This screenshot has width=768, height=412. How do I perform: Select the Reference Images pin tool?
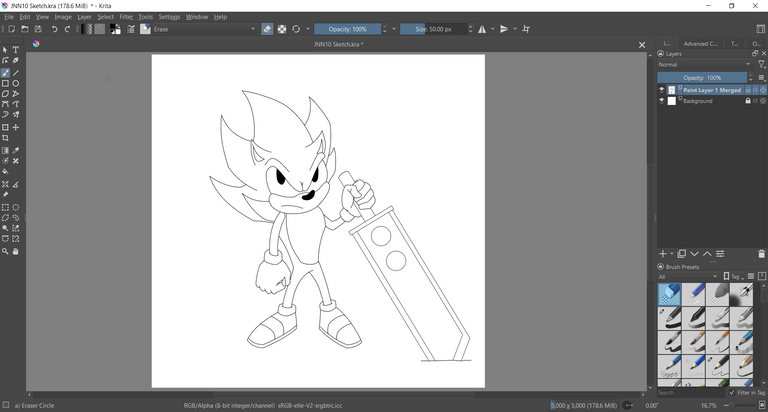coord(5,194)
